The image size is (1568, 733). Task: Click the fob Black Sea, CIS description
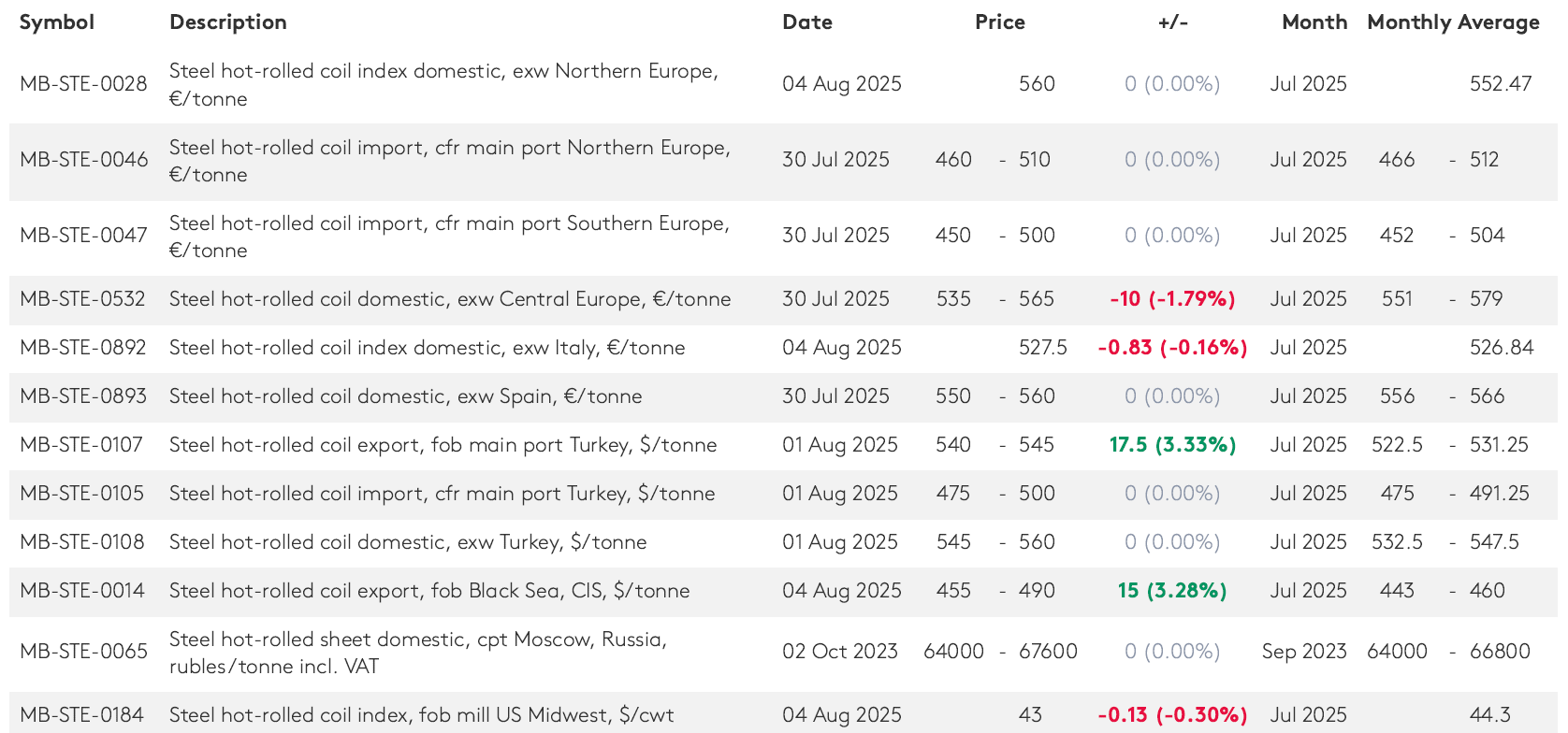429,591
